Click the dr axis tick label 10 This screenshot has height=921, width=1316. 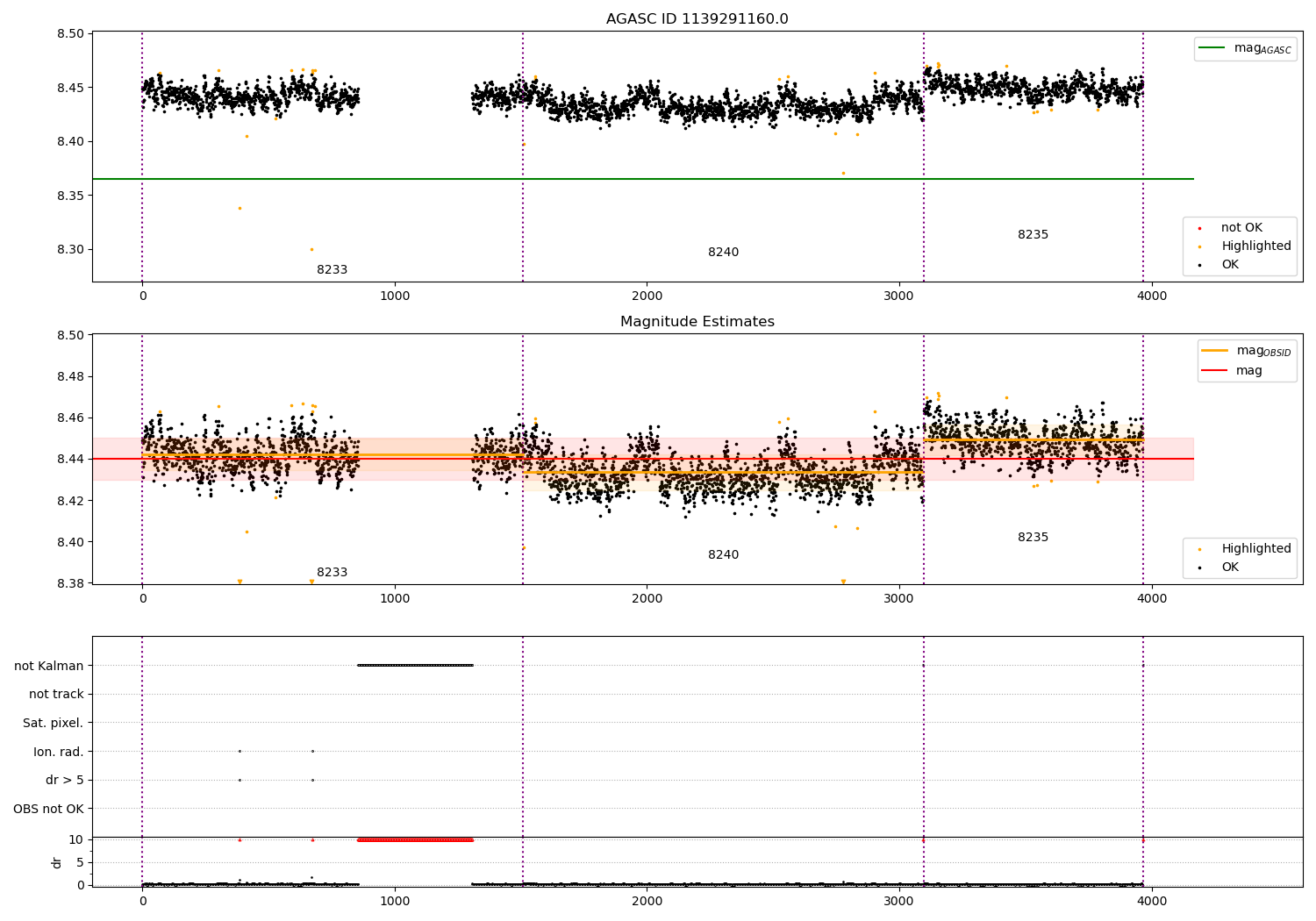click(76, 840)
